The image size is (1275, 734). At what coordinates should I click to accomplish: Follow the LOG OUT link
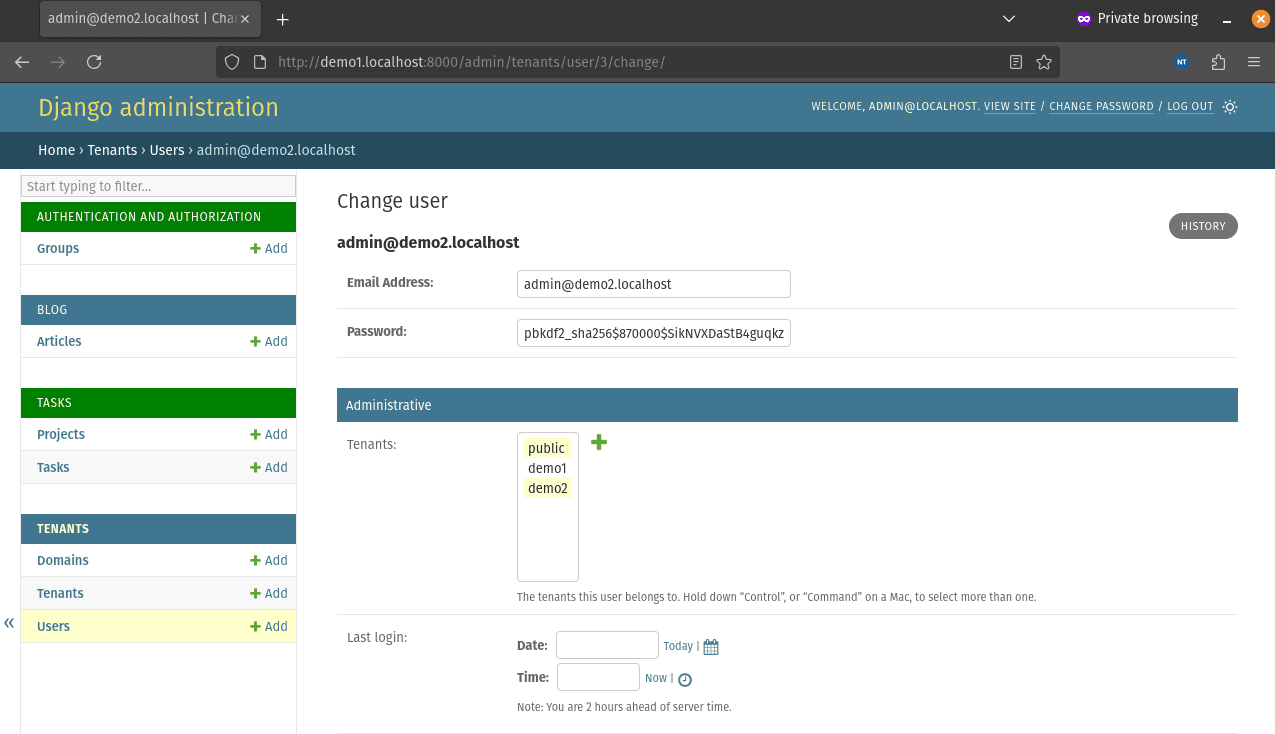1190,107
